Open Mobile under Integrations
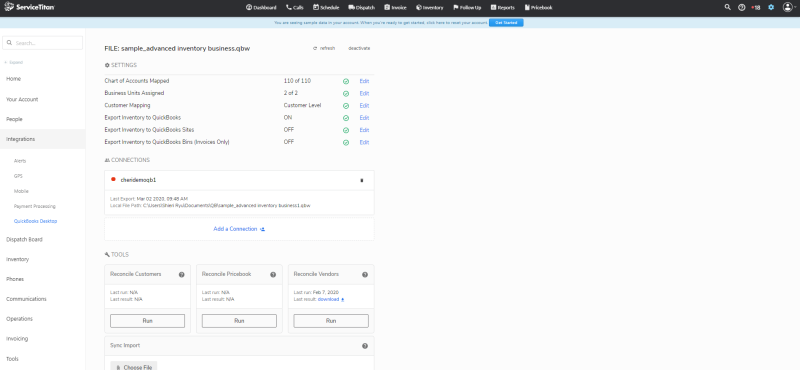 coord(21,191)
